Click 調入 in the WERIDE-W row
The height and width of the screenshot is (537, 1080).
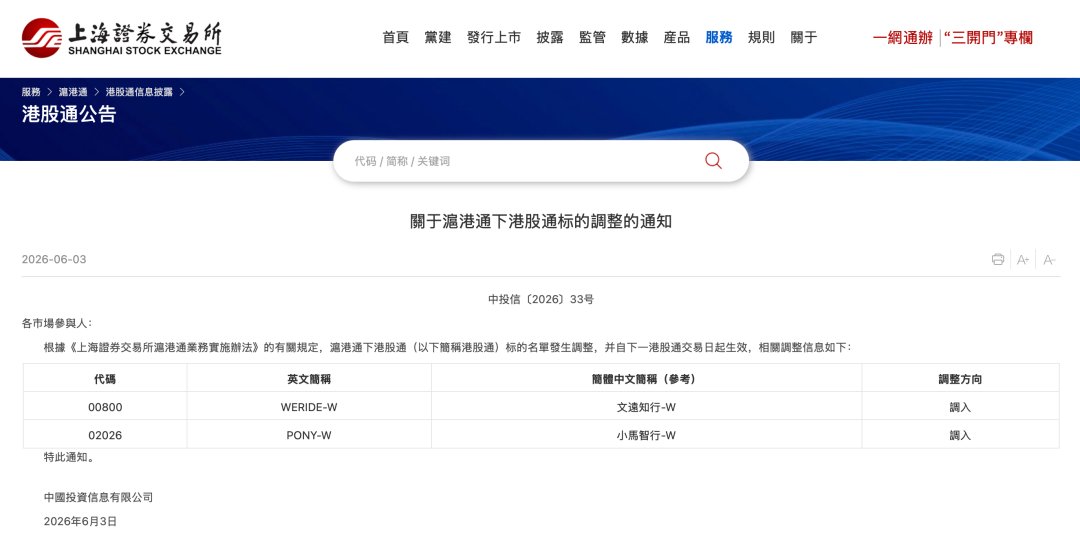960,407
